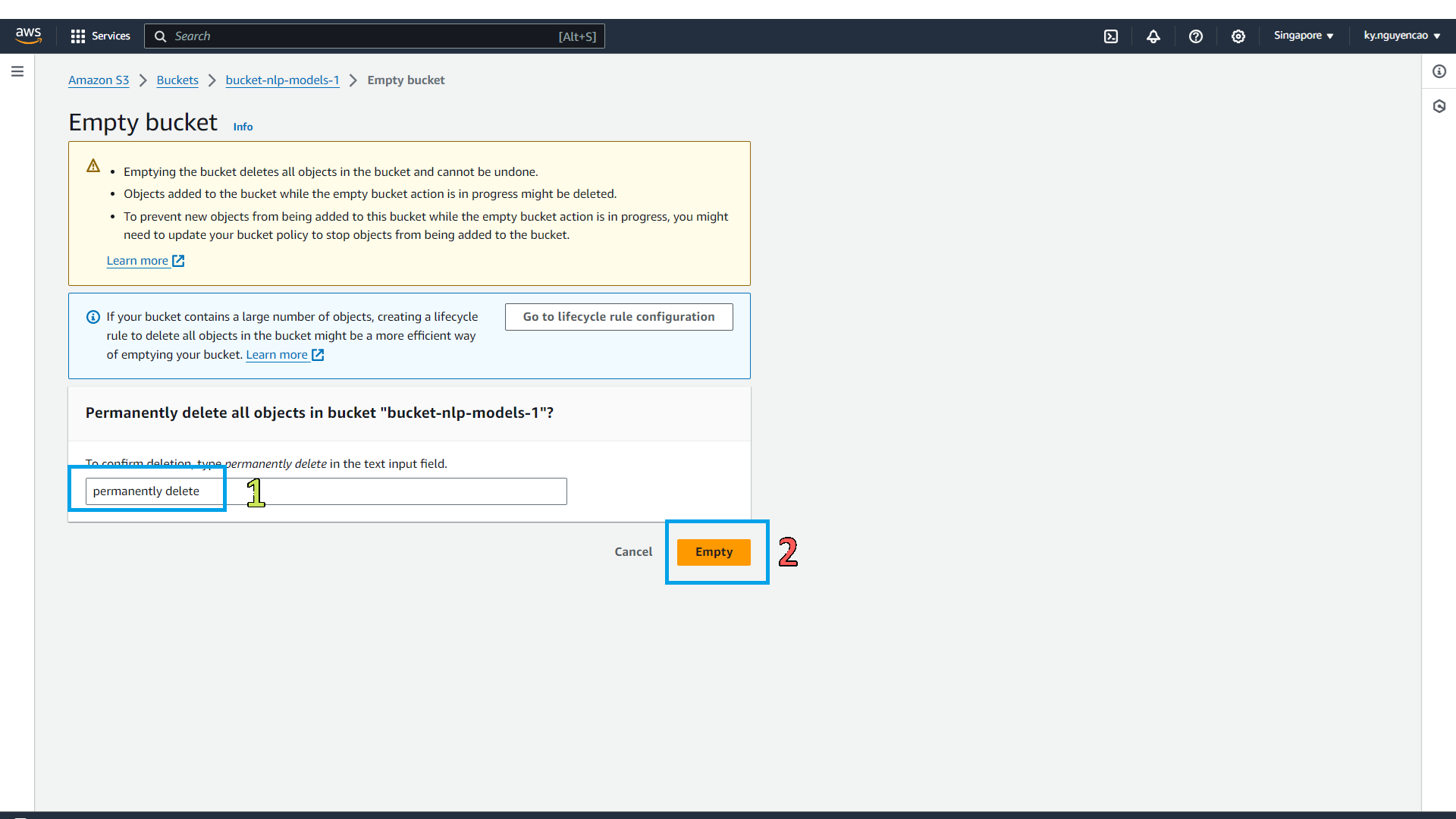Screen dimensions: 1456x819
Task: Go to Buckets breadcrumb
Action: coord(177,80)
